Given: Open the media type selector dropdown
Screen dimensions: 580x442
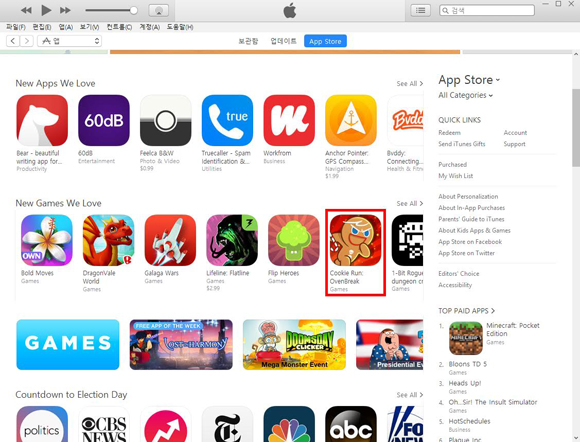Looking at the screenshot, I should [70, 41].
